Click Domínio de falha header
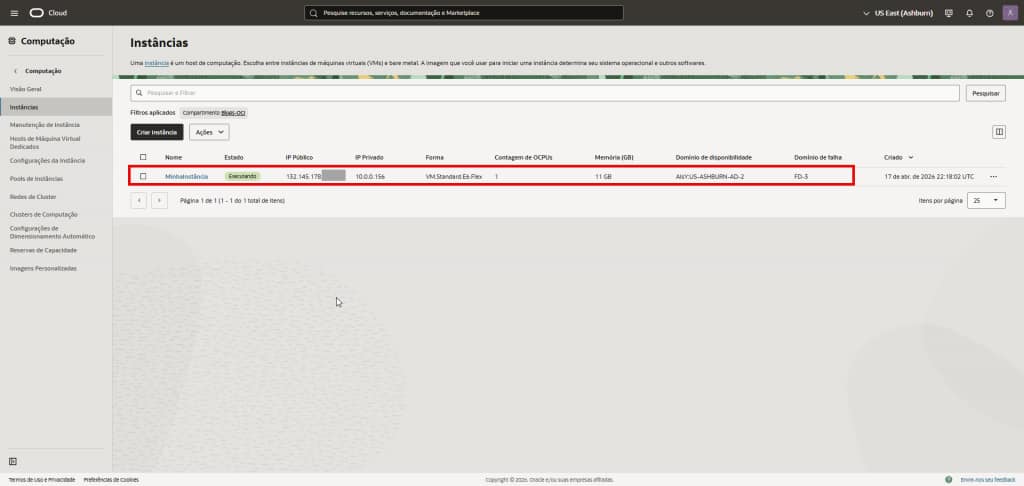Image resolution: width=1024 pixels, height=486 pixels. [x=818, y=157]
